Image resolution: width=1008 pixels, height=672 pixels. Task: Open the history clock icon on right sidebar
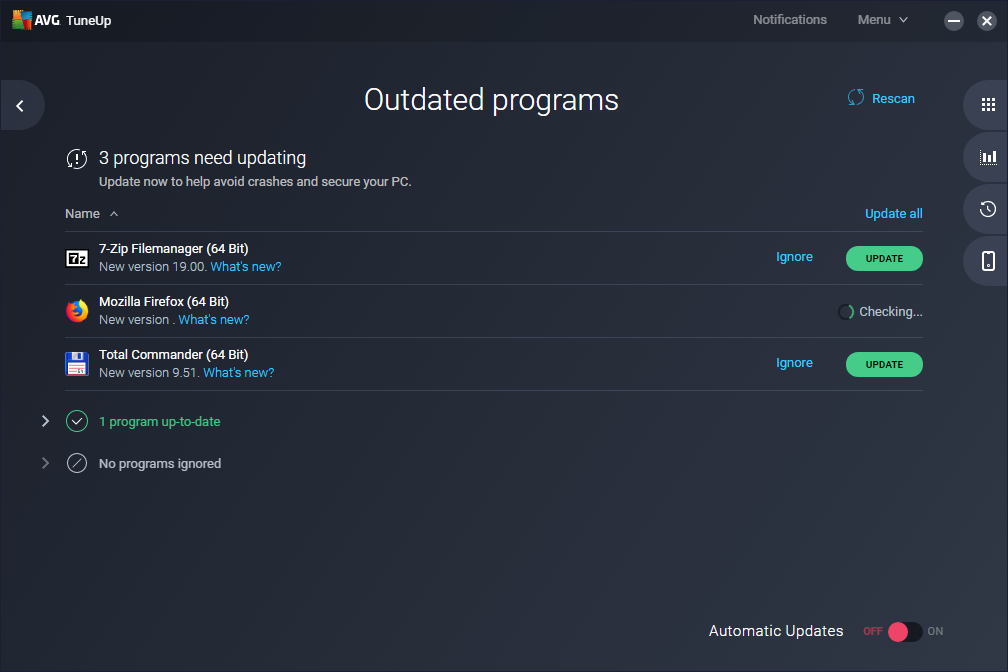988,209
